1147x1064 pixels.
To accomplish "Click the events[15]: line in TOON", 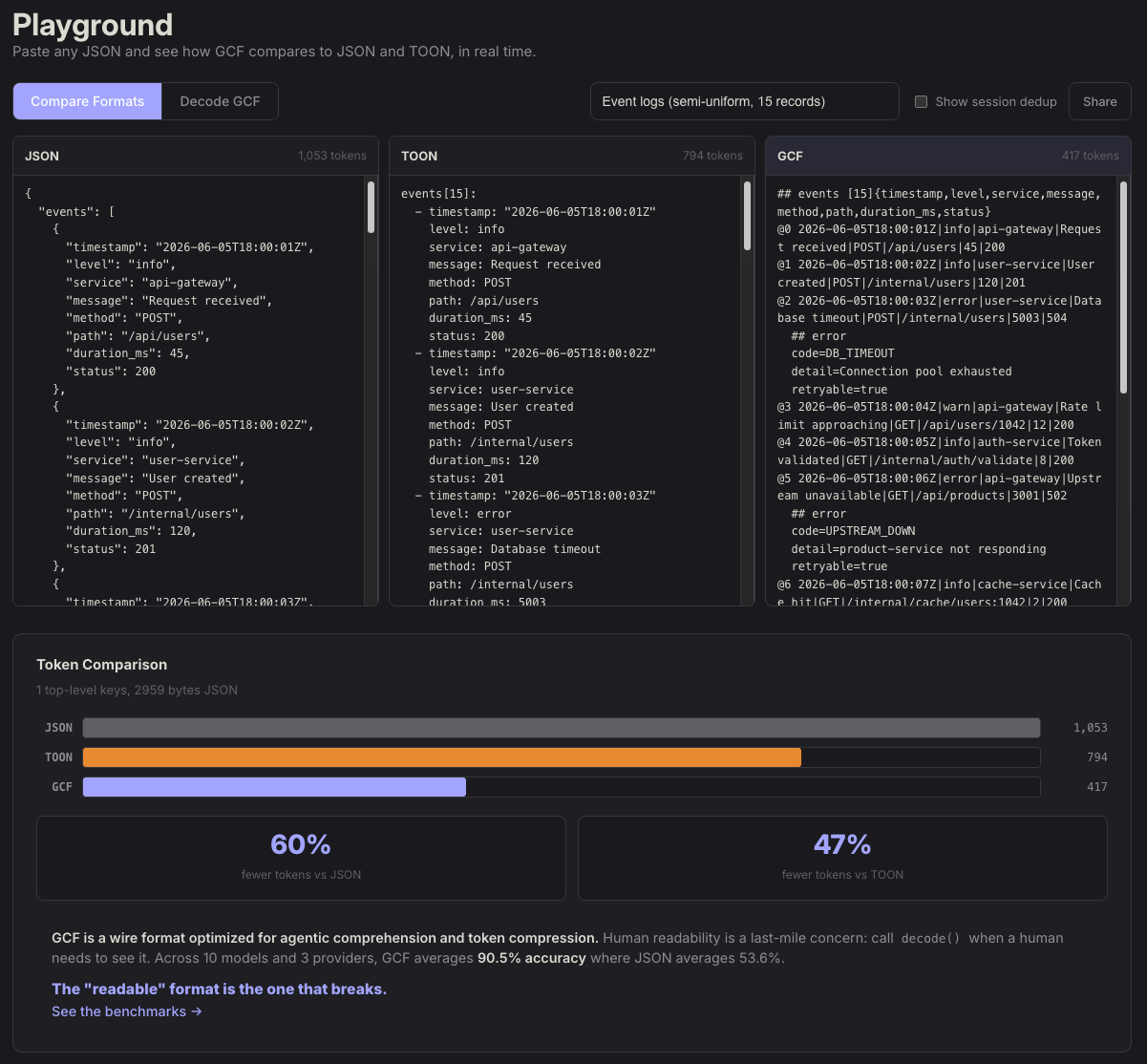I will pos(438,194).
